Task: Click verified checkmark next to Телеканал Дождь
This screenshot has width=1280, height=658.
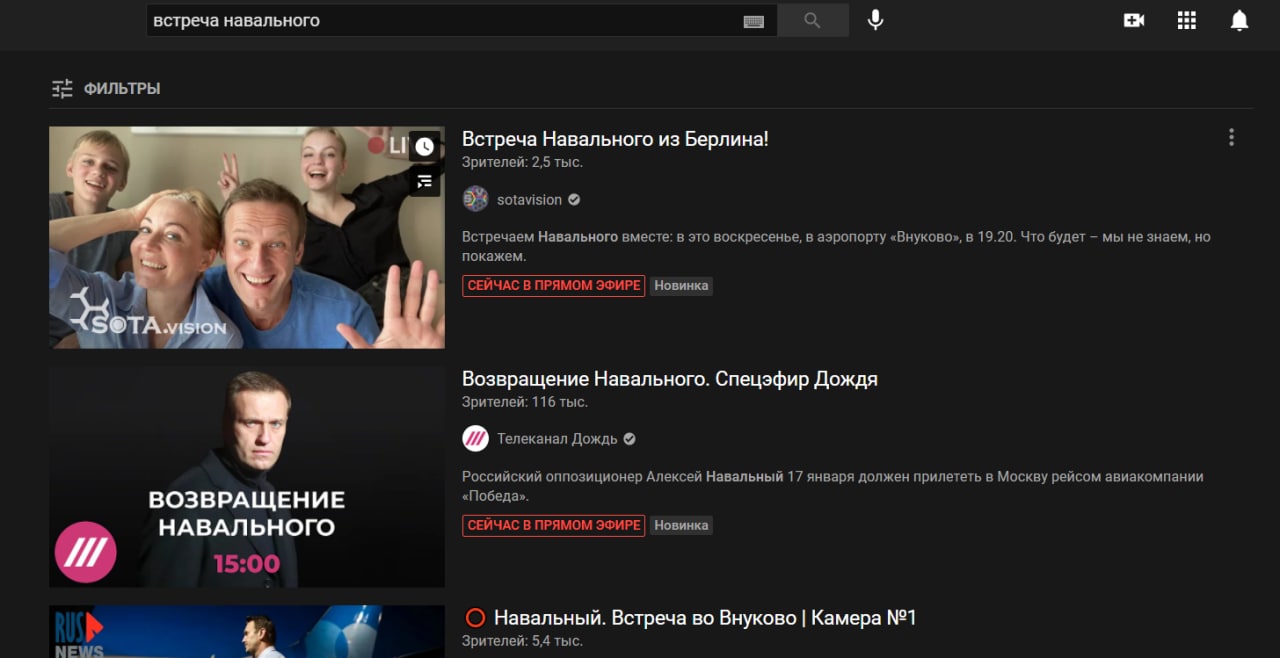Action: [x=630, y=438]
